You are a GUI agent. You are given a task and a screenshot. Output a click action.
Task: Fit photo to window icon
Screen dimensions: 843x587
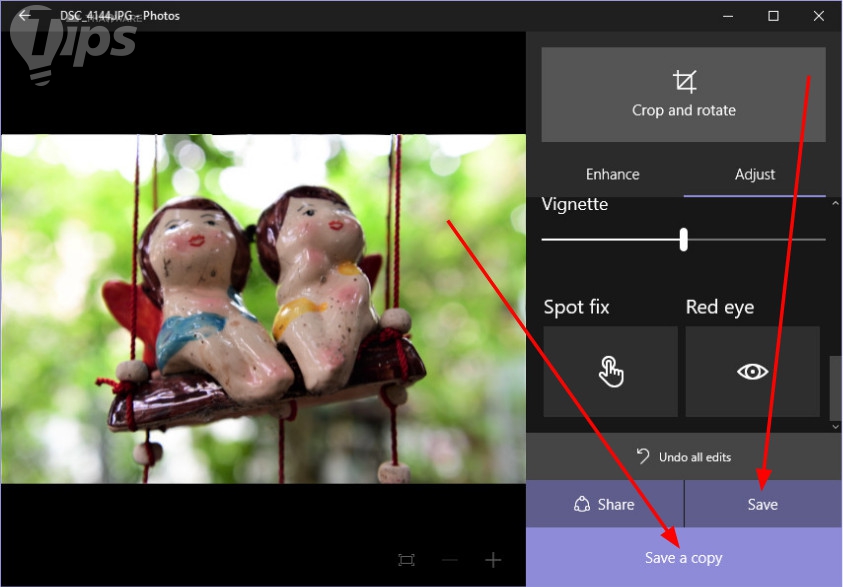(x=406, y=560)
